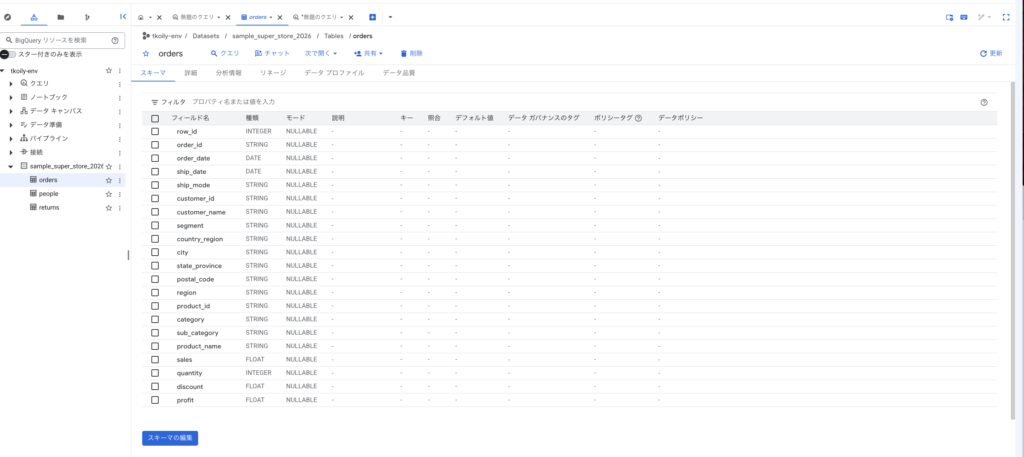
Task: Open the tab overflow dropdown arrow after plus
Action: [390, 17]
